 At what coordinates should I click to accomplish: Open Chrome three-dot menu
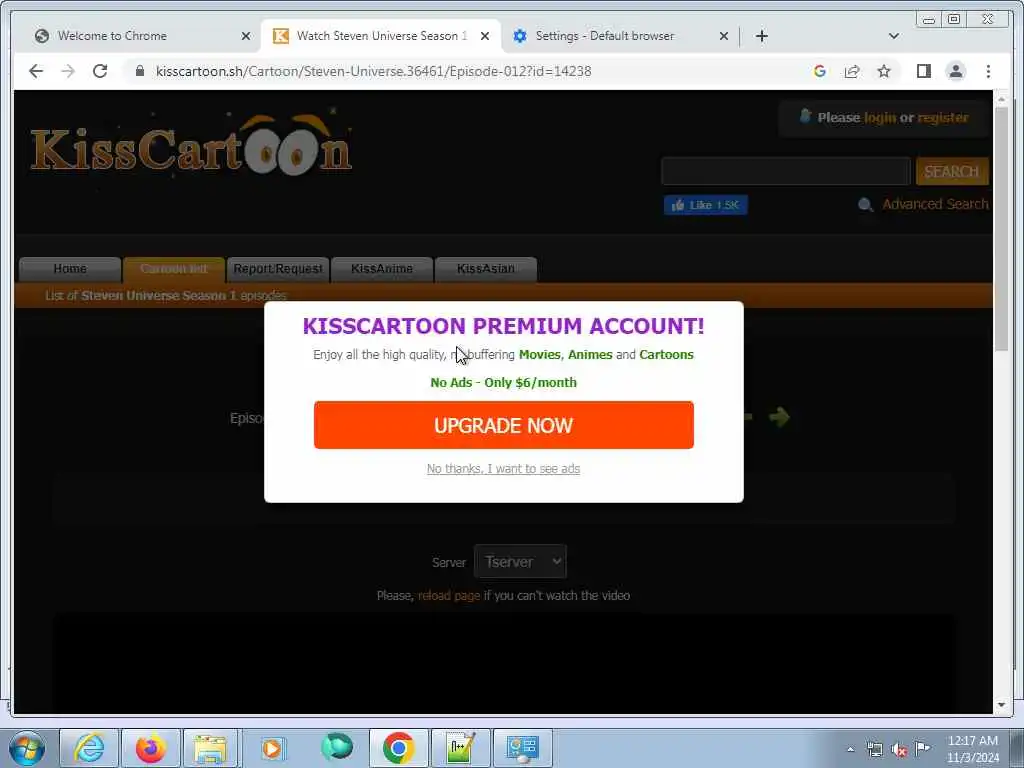[x=988, y=71]
